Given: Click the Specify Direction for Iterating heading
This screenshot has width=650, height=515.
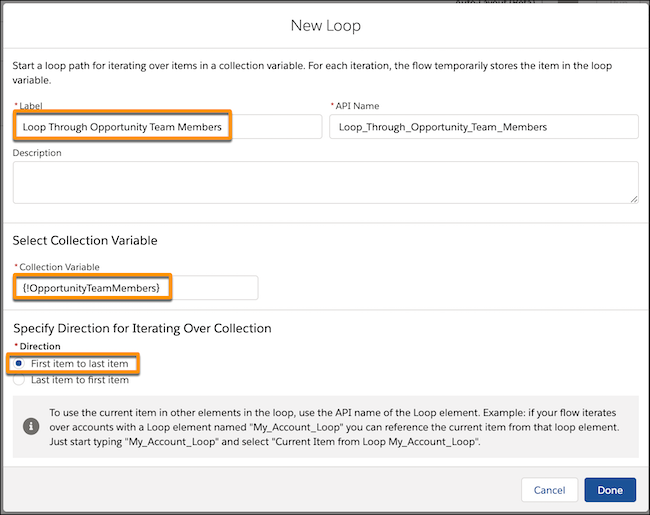Looking at the screenshot, I should [142, 328].
